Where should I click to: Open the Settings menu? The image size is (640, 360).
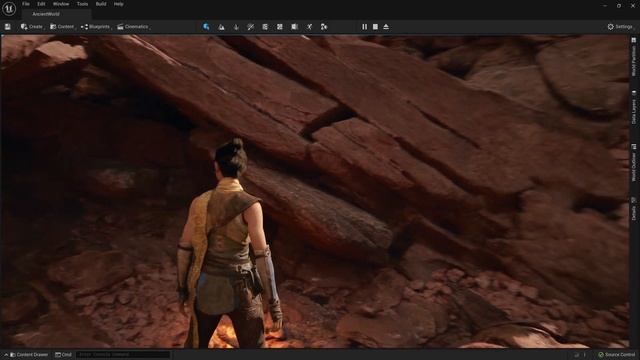[x=620, y=27]
